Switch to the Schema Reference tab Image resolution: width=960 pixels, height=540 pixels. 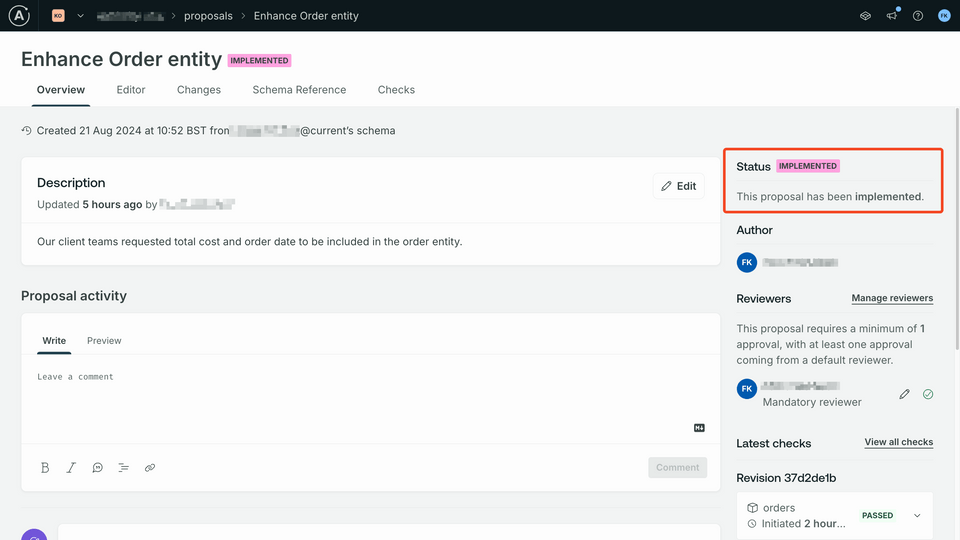(299, 90)
